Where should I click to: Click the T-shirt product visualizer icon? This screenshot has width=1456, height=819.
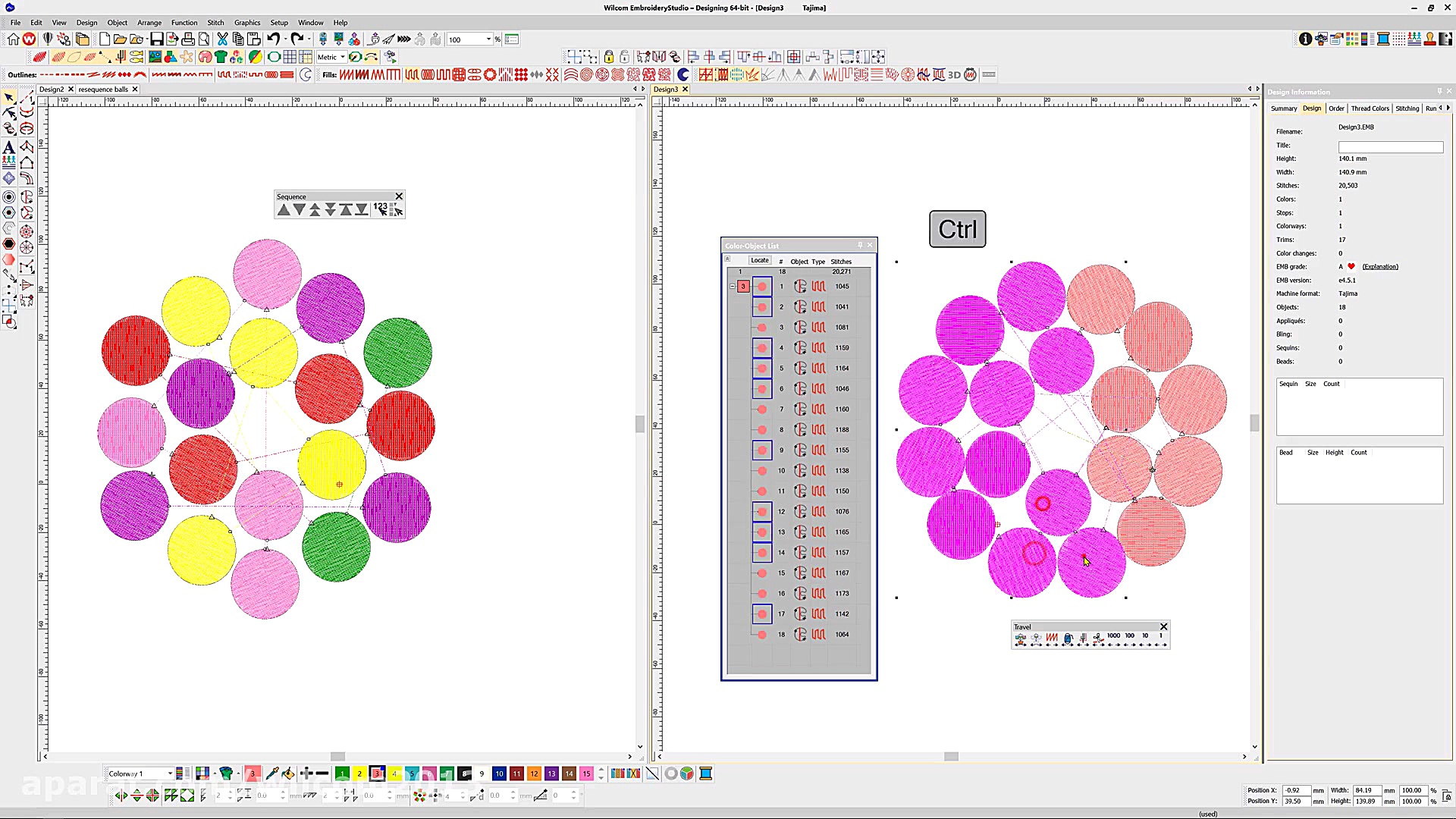click(x=221, y=57)
